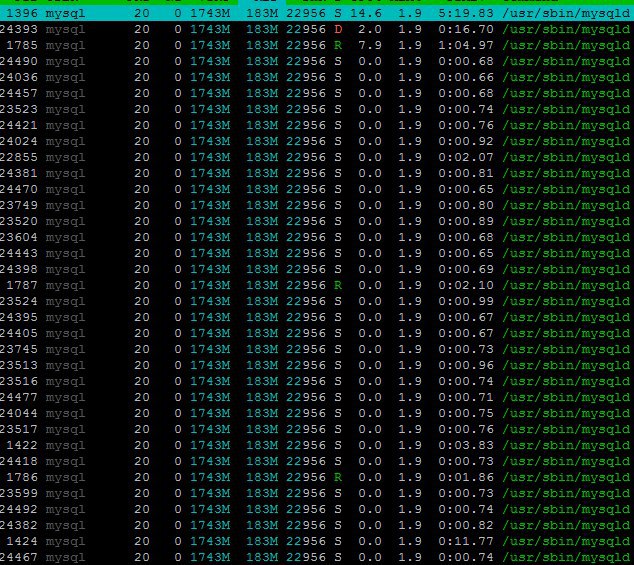Select process row with PID 1424
Image resolution: width=634 pixels, height=565 pixels.
click(317, 542)
